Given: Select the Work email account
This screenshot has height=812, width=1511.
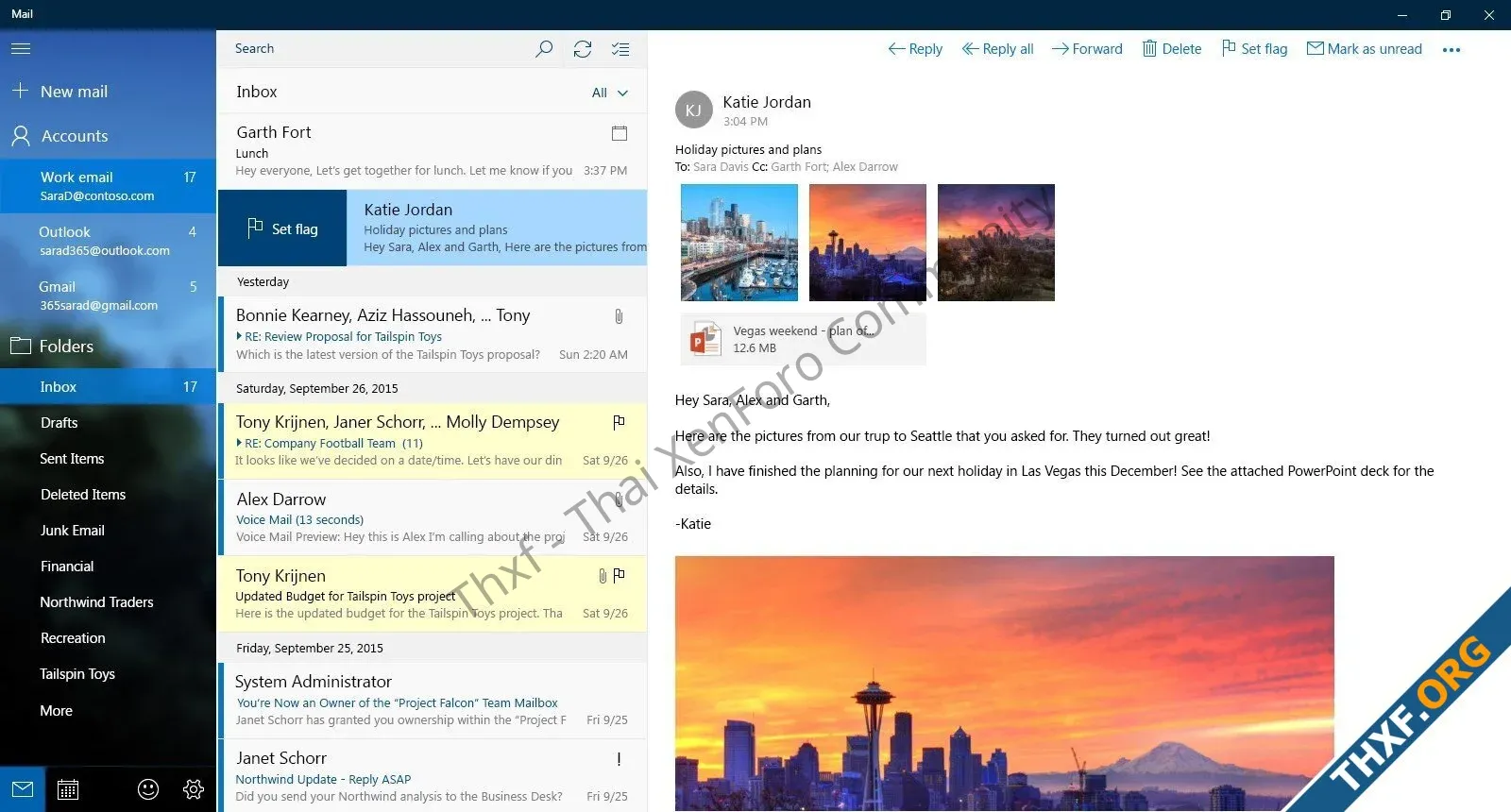Looking at the screenshot, I should click(x=108, y=186).
